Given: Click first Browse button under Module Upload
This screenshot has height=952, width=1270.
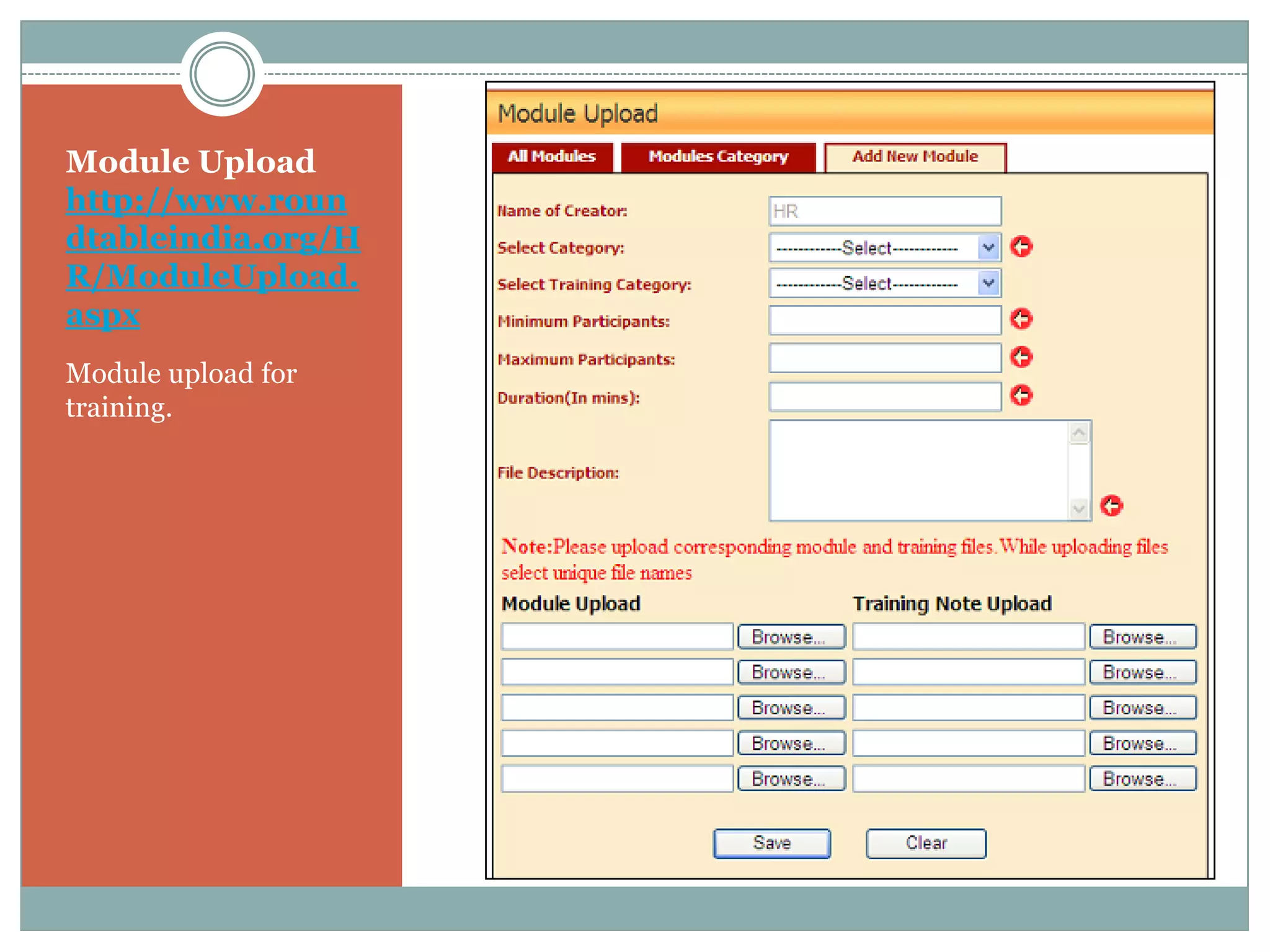Looking at the screenshot, I should coord(791,637).
